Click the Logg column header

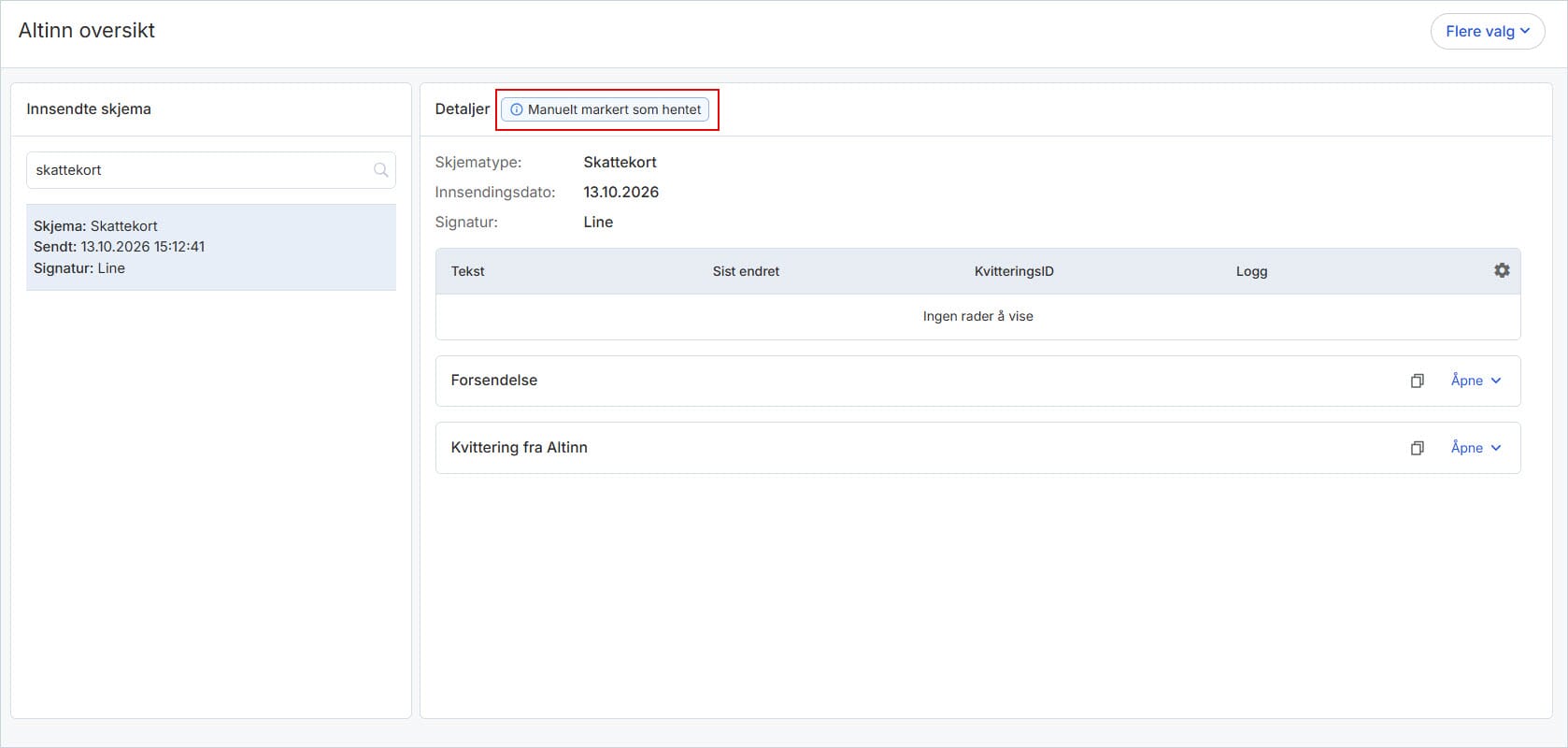pyautogui.click(x=1251, y=271)
